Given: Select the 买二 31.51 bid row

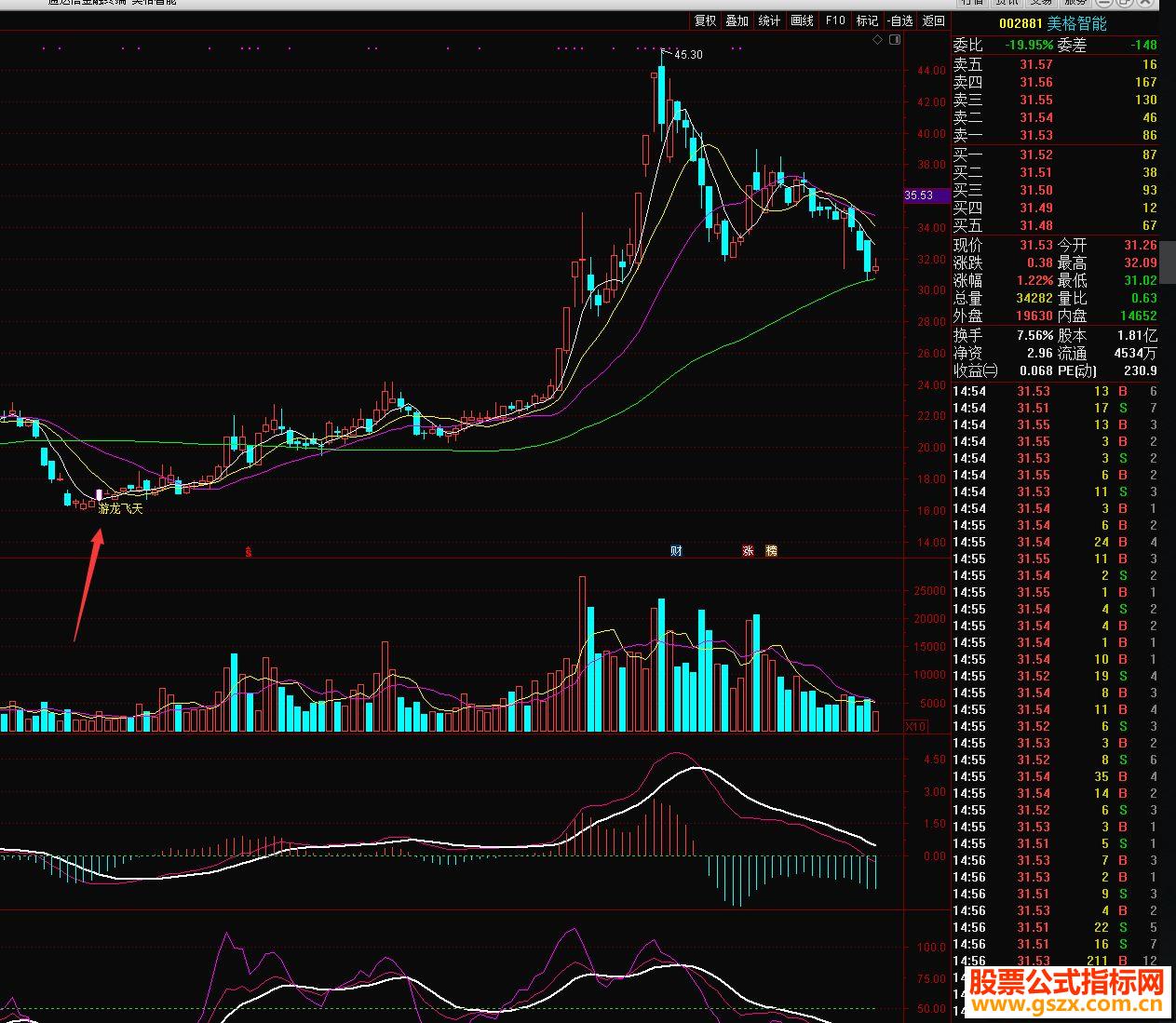Looking at the screenshot, I should point(1054,172).
